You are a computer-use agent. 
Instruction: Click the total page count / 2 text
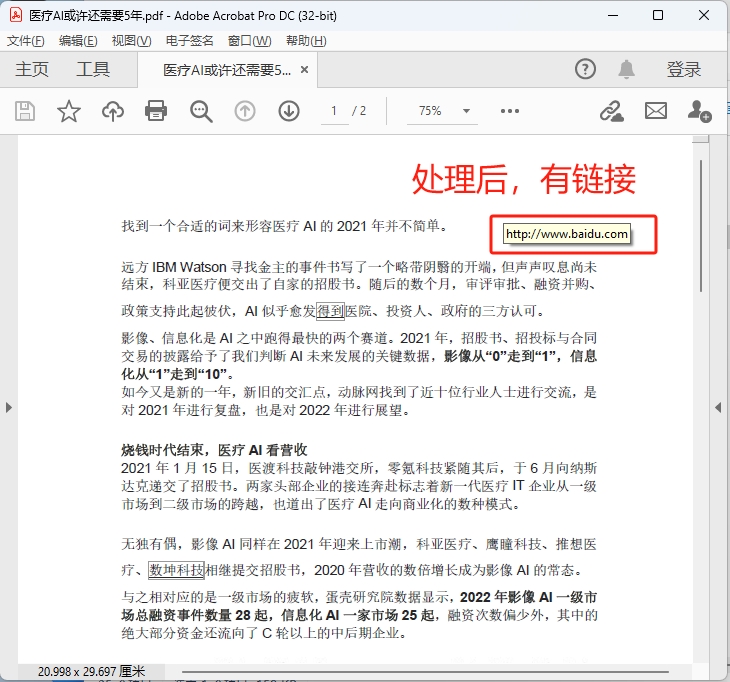click(x=359, y=111)
